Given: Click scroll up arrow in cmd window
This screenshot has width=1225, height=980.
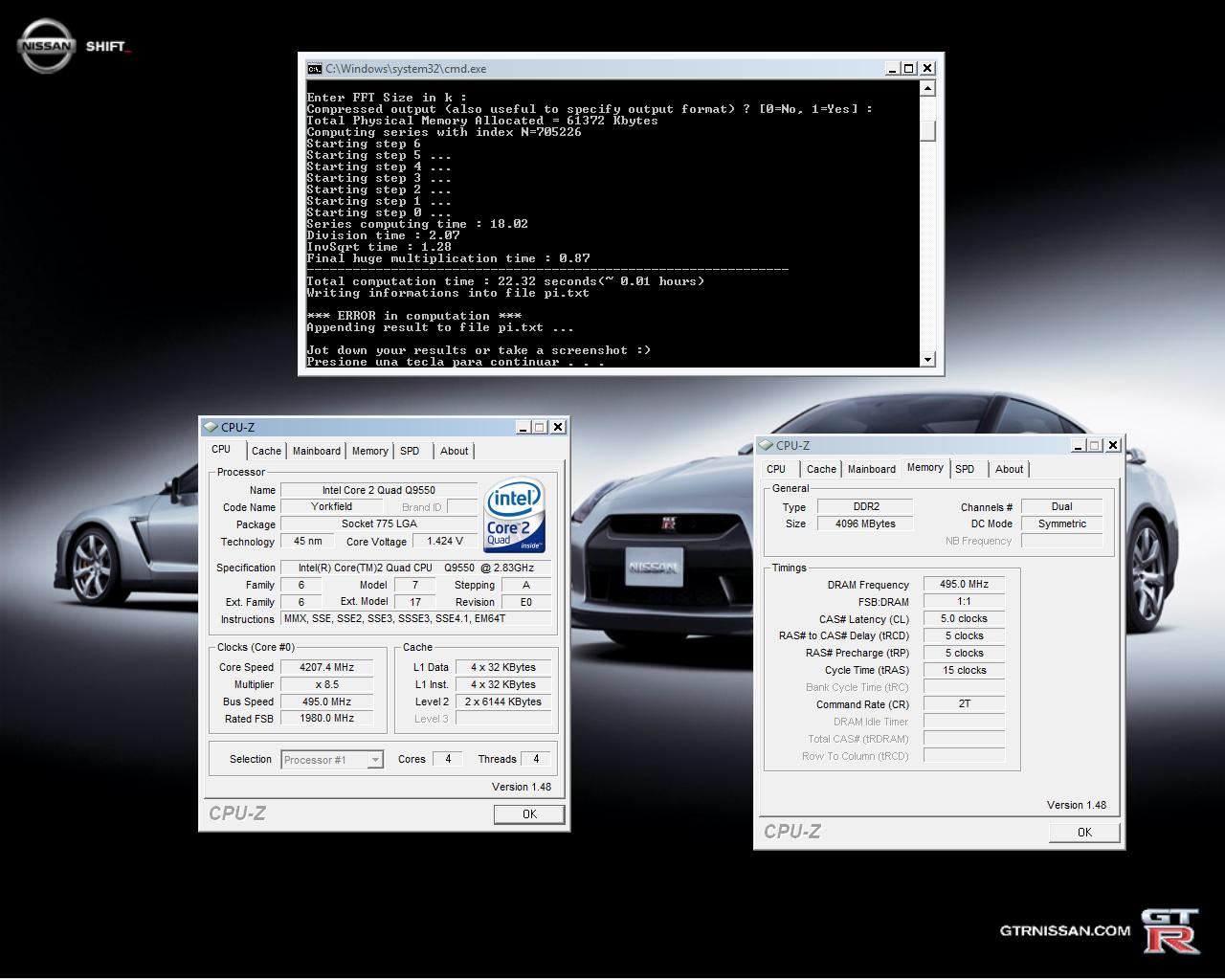Looking at the screenshot, I should (x=927, y=88).
